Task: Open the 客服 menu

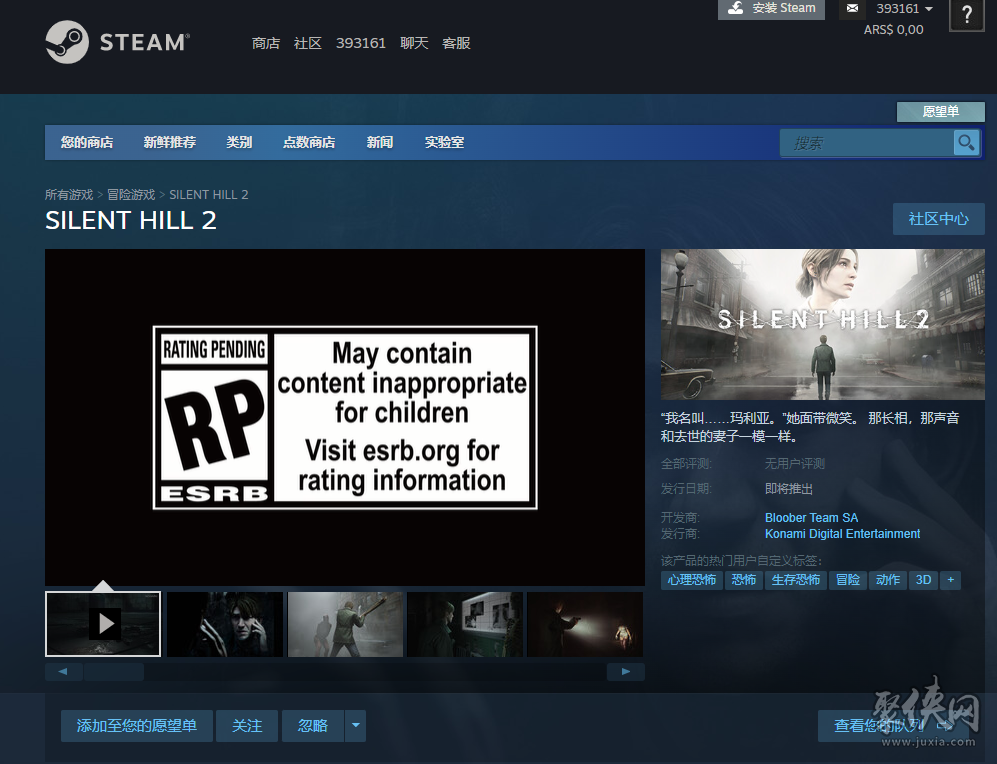Action: point(456,43)
